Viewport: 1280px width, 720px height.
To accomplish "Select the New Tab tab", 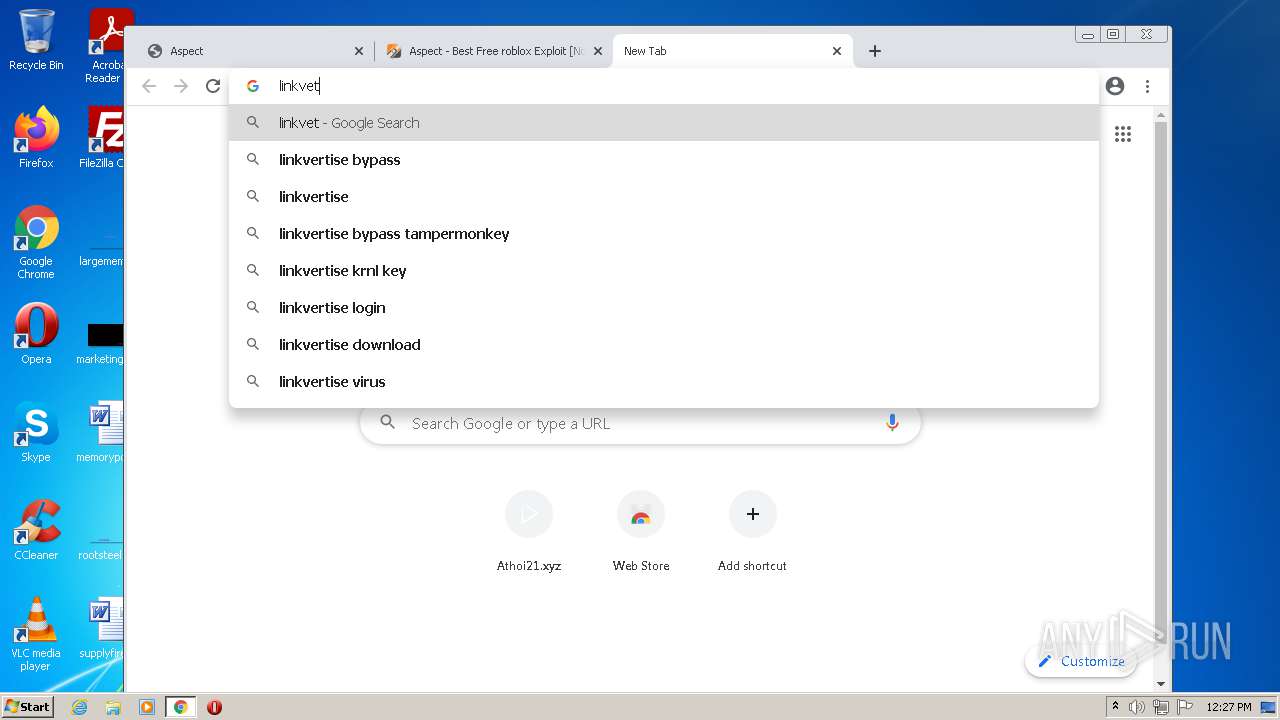I will coord(732,51).
